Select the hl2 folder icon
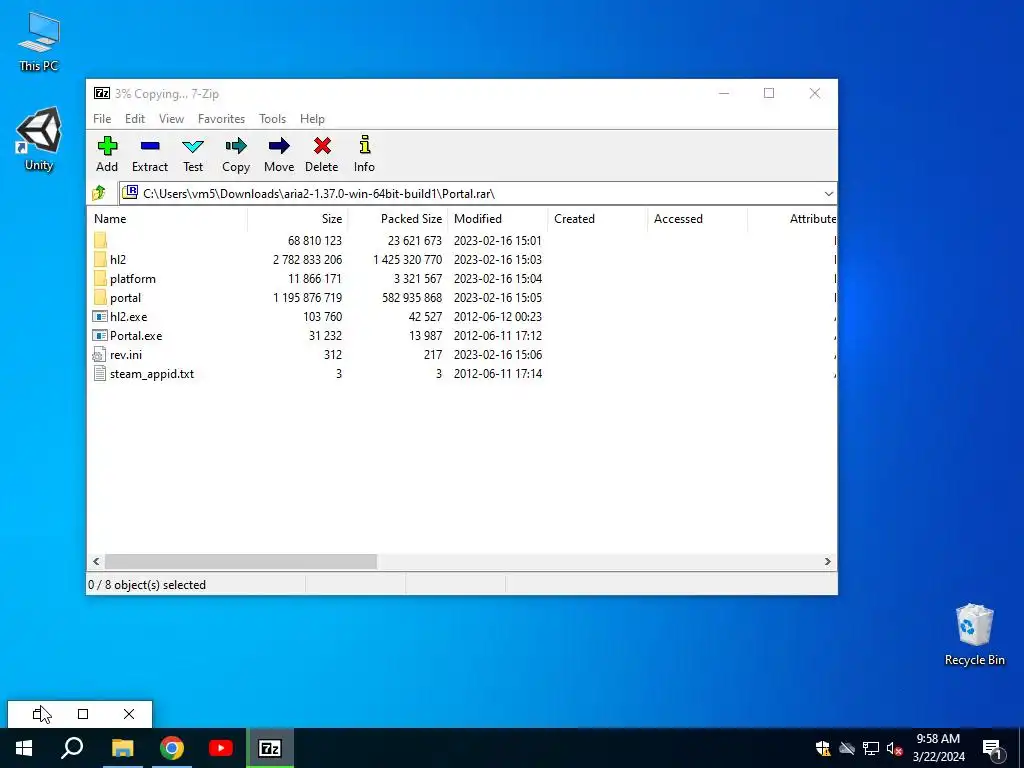Screen dimensions: 1024x768 pyautogui.click(x=100, y=260)
